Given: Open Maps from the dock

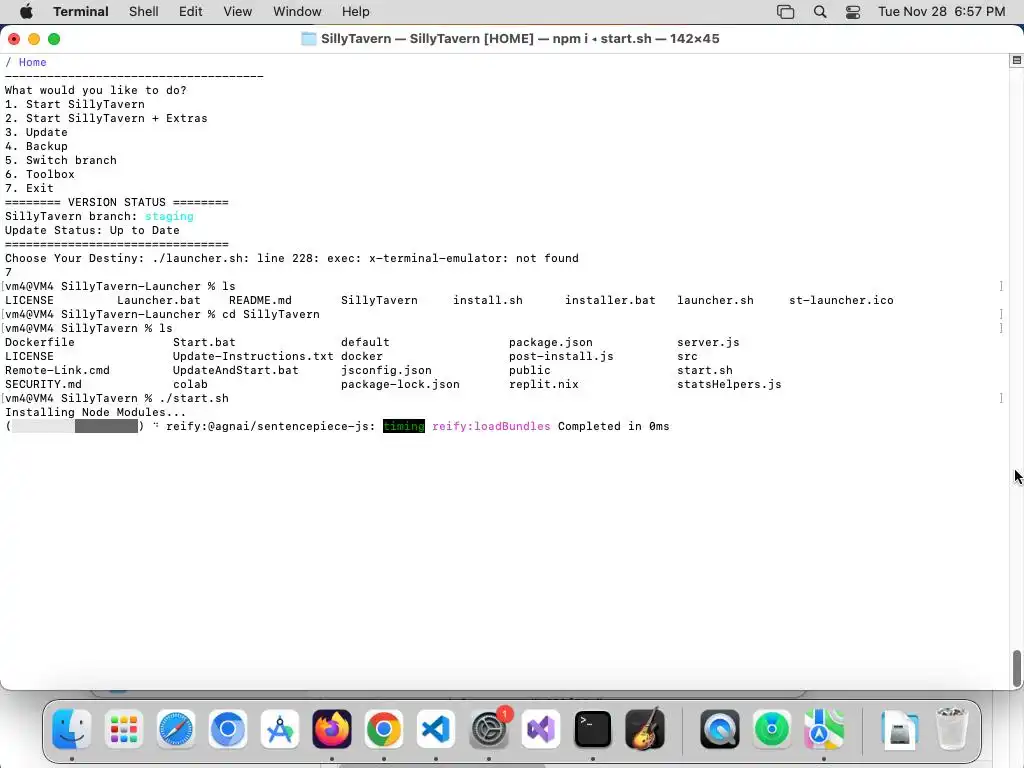Looking at the screenshot, I should tap(824, 729).
